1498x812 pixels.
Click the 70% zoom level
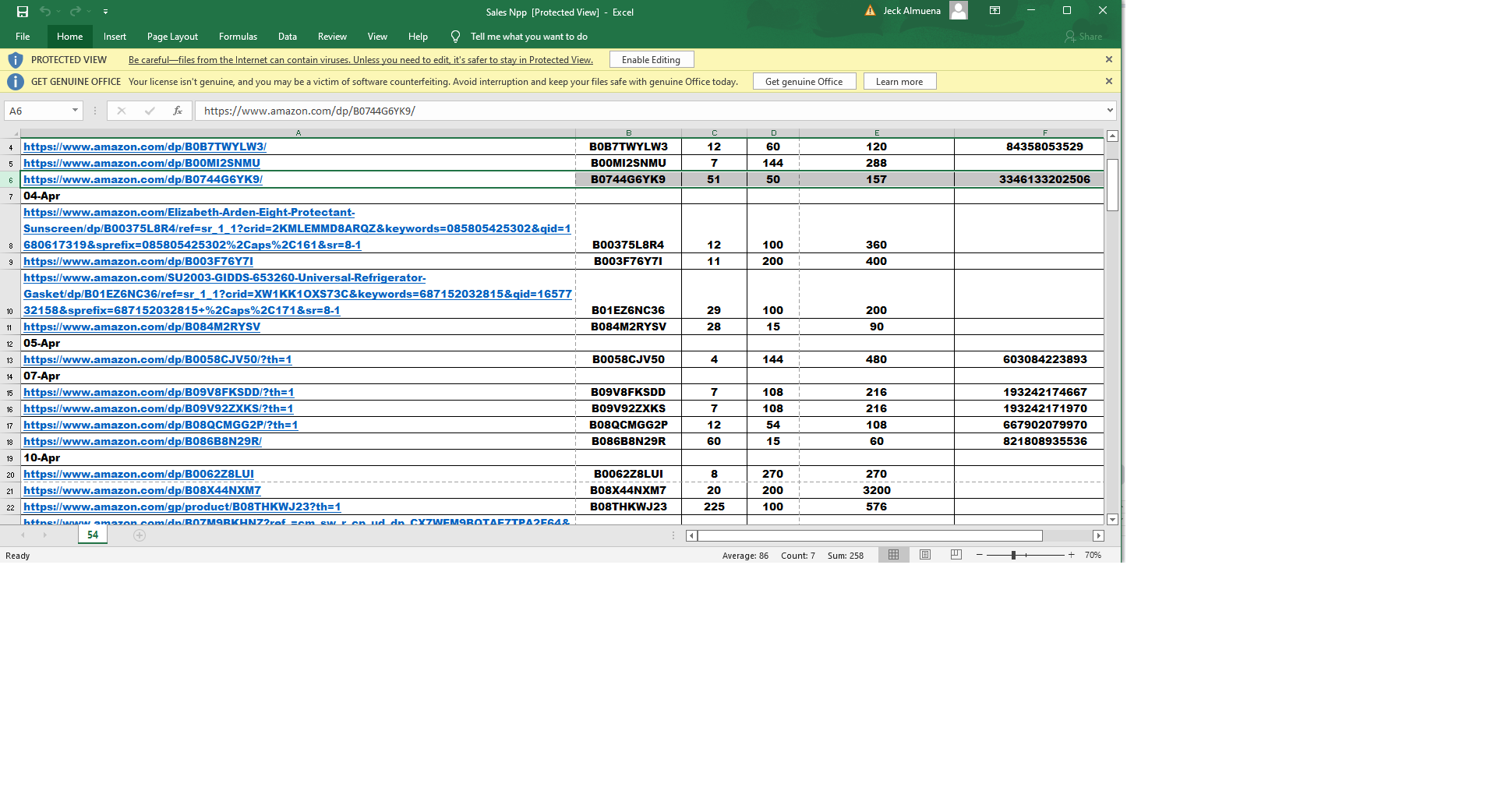1093,556
